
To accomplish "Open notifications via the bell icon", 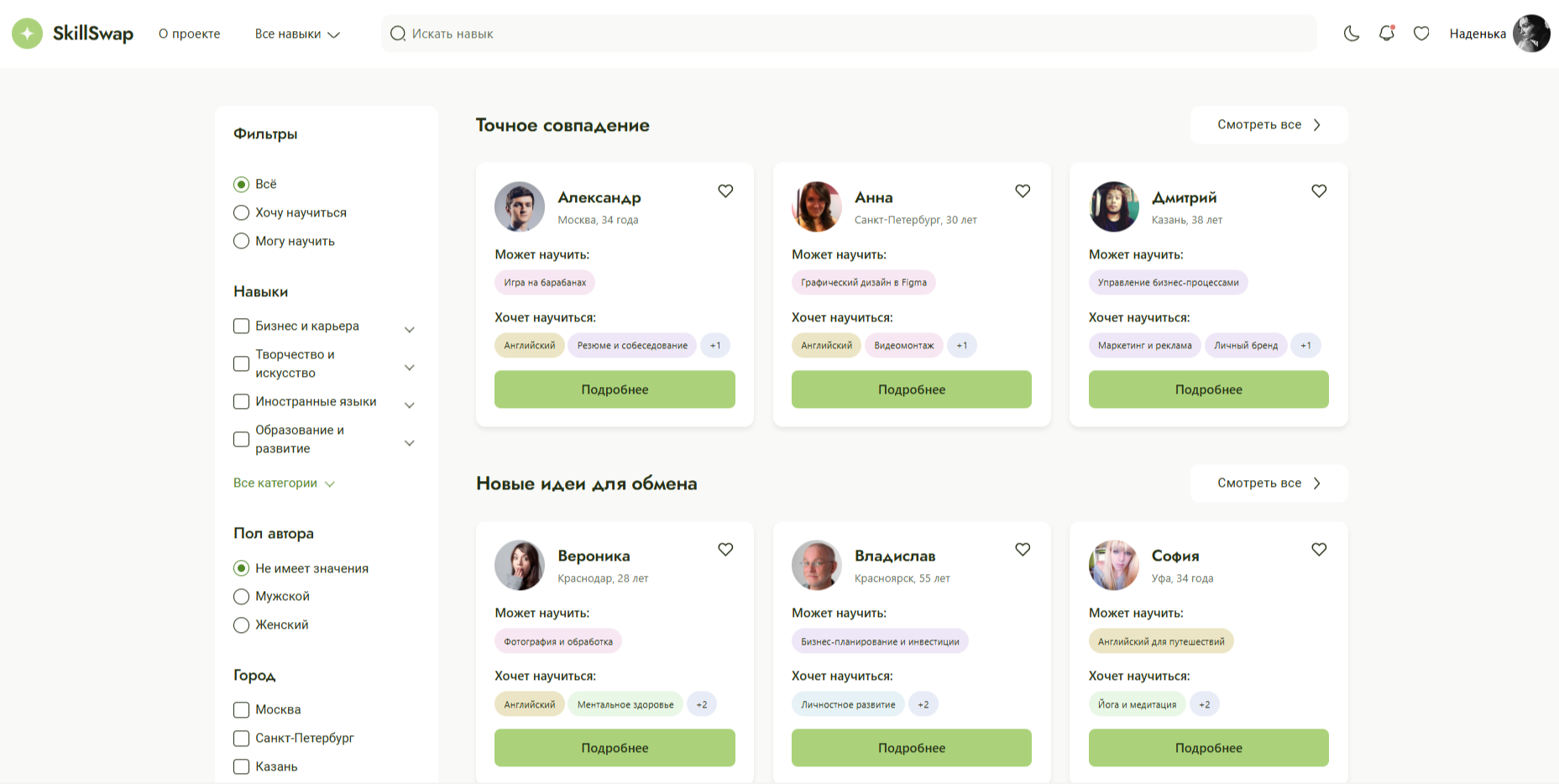I will click(1387, 34).
